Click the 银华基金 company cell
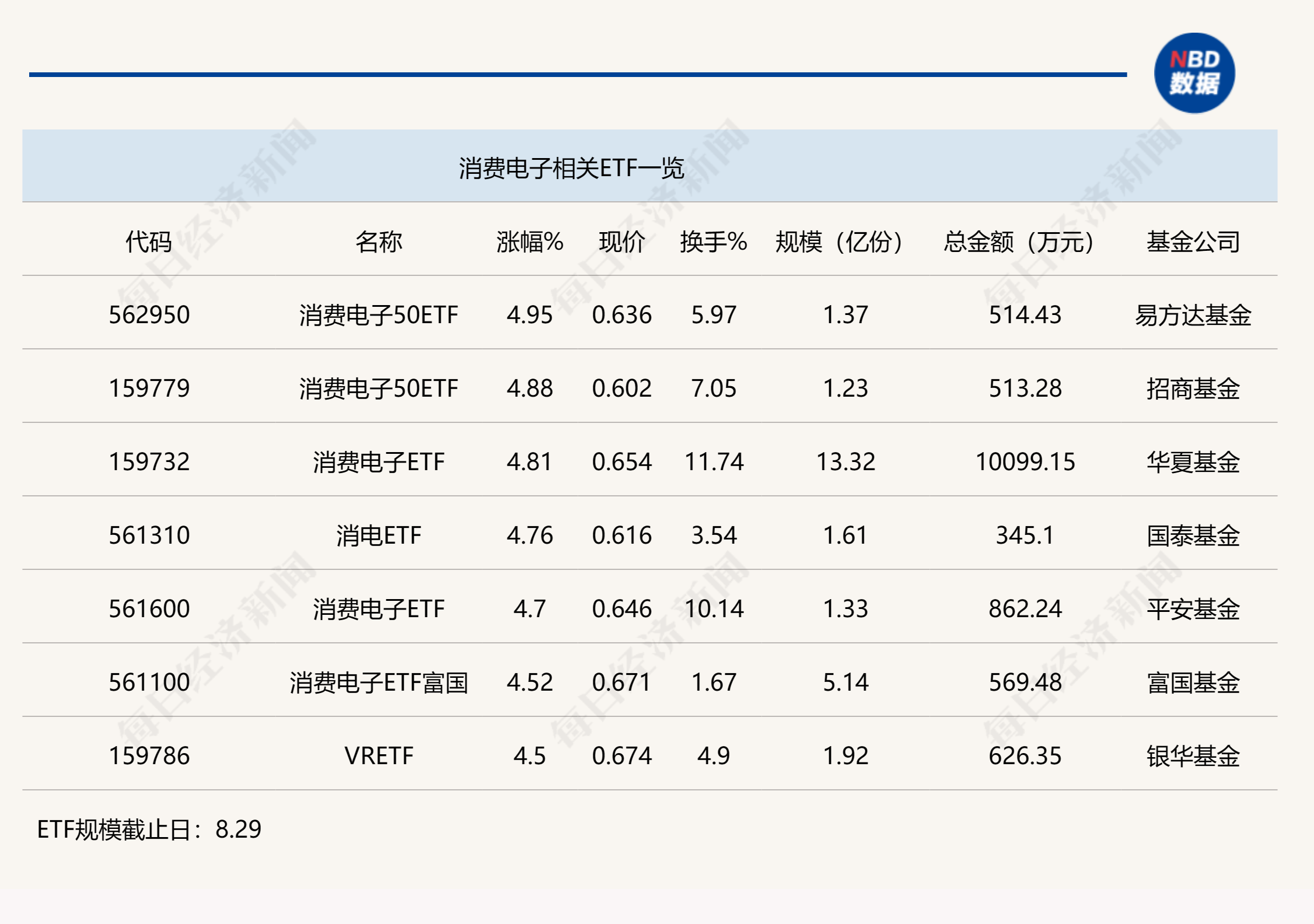 coord(1193,756)
